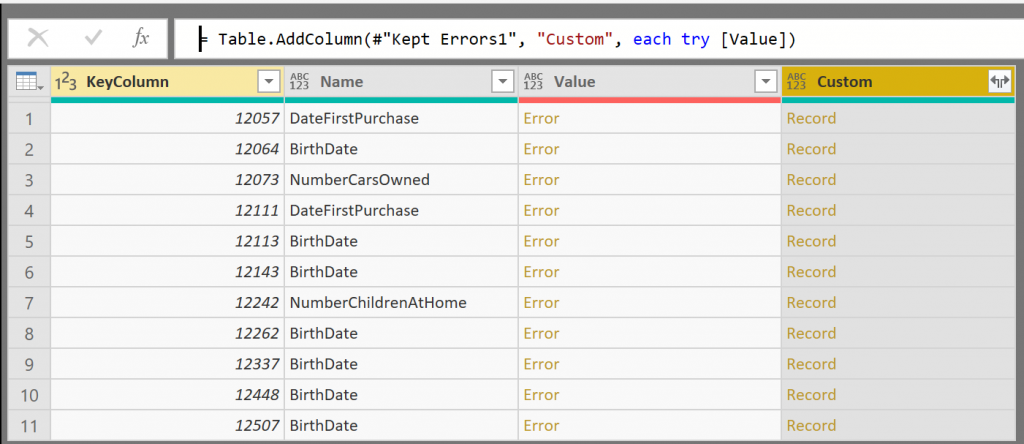The height and width of the screenshot is (444, 1024).
Task: Open the KeyColumn filter dropdown
Action: click(x=268, y=82)
